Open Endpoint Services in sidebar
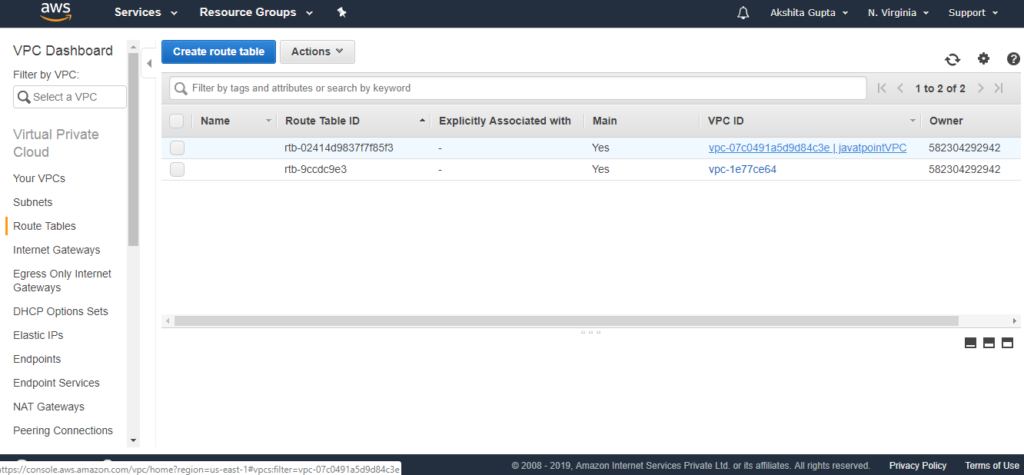 [x=56, y=383]
